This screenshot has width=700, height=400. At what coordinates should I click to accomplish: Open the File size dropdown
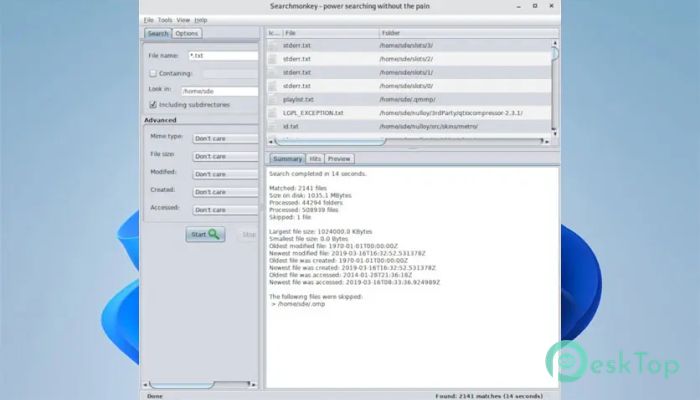225,157
